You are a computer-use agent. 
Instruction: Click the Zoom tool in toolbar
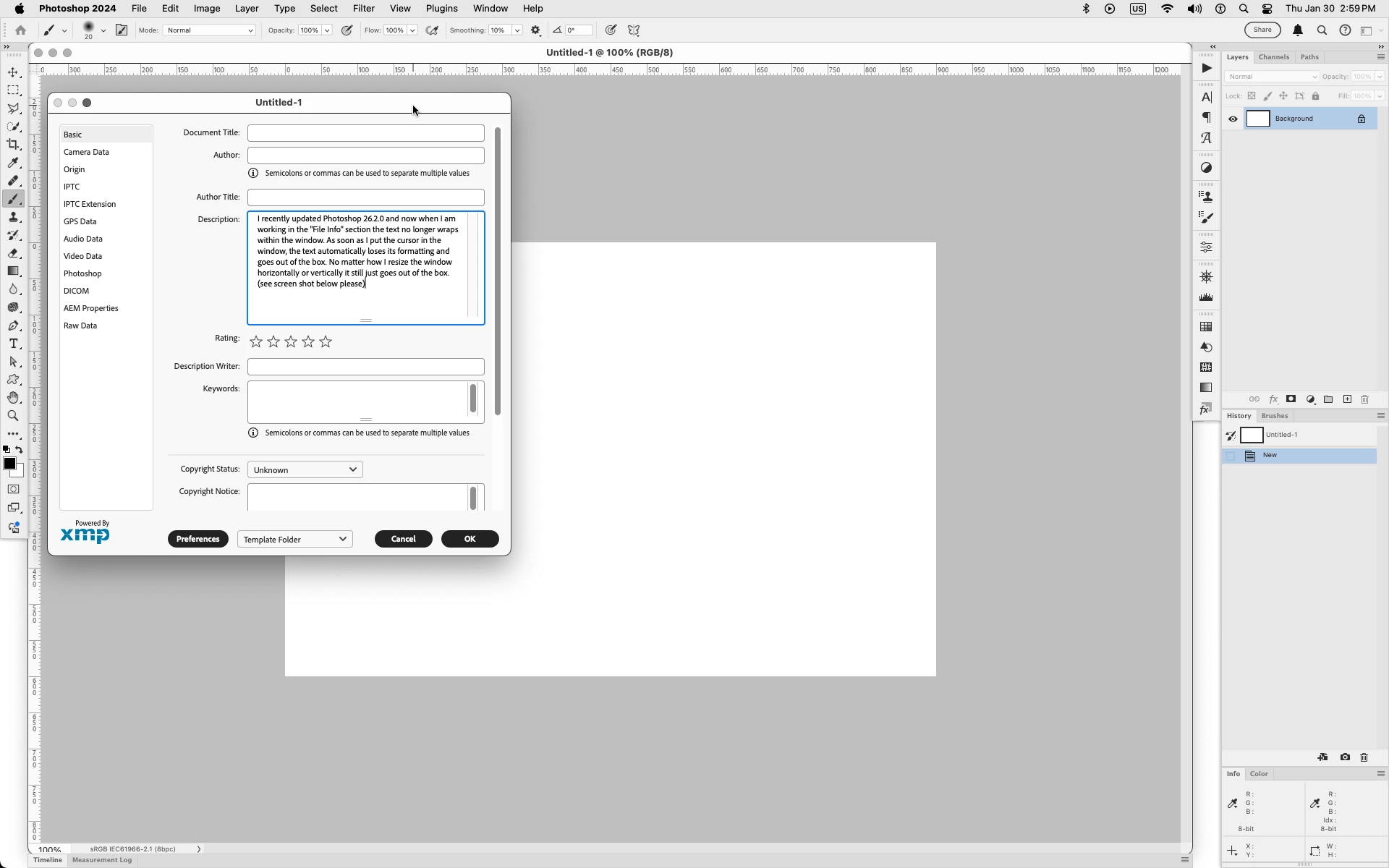pos(13,416)
